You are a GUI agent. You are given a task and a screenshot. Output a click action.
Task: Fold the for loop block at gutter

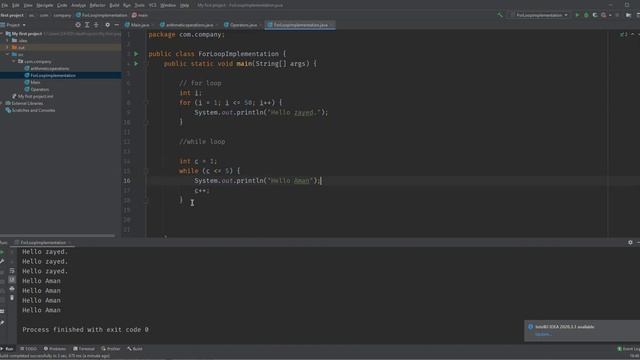click(146, 103)
